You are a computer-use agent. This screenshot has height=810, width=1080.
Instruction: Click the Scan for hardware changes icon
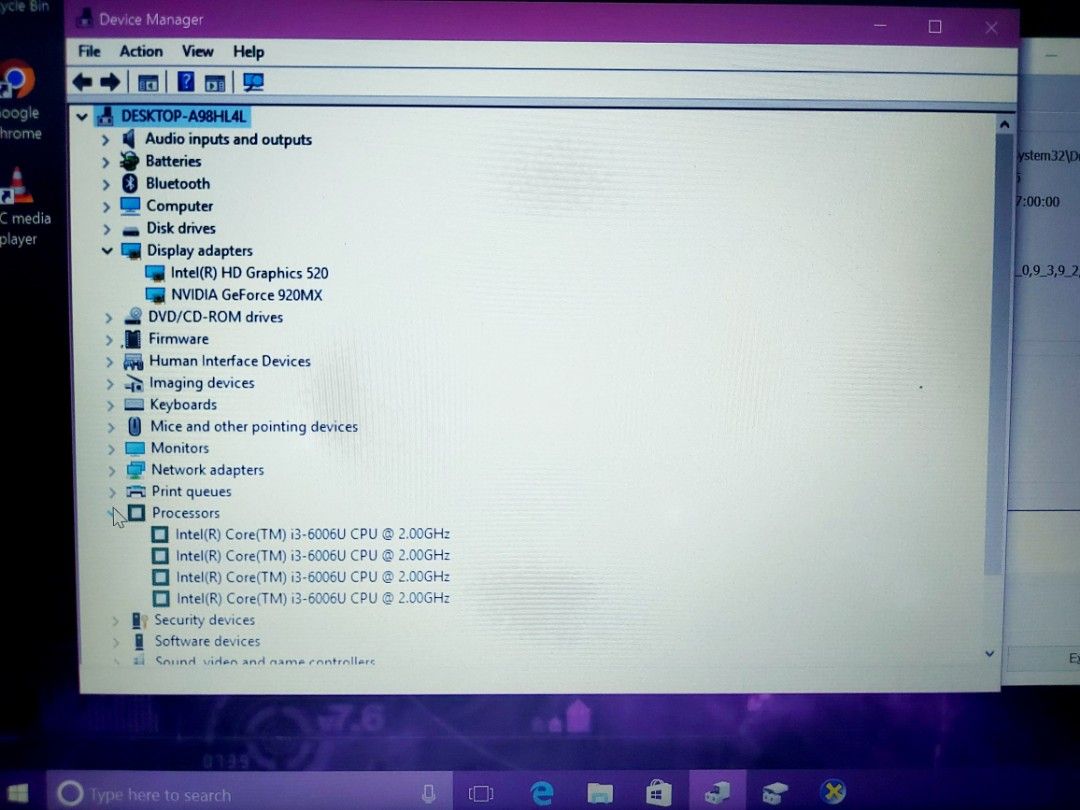[x=252, y=81]
